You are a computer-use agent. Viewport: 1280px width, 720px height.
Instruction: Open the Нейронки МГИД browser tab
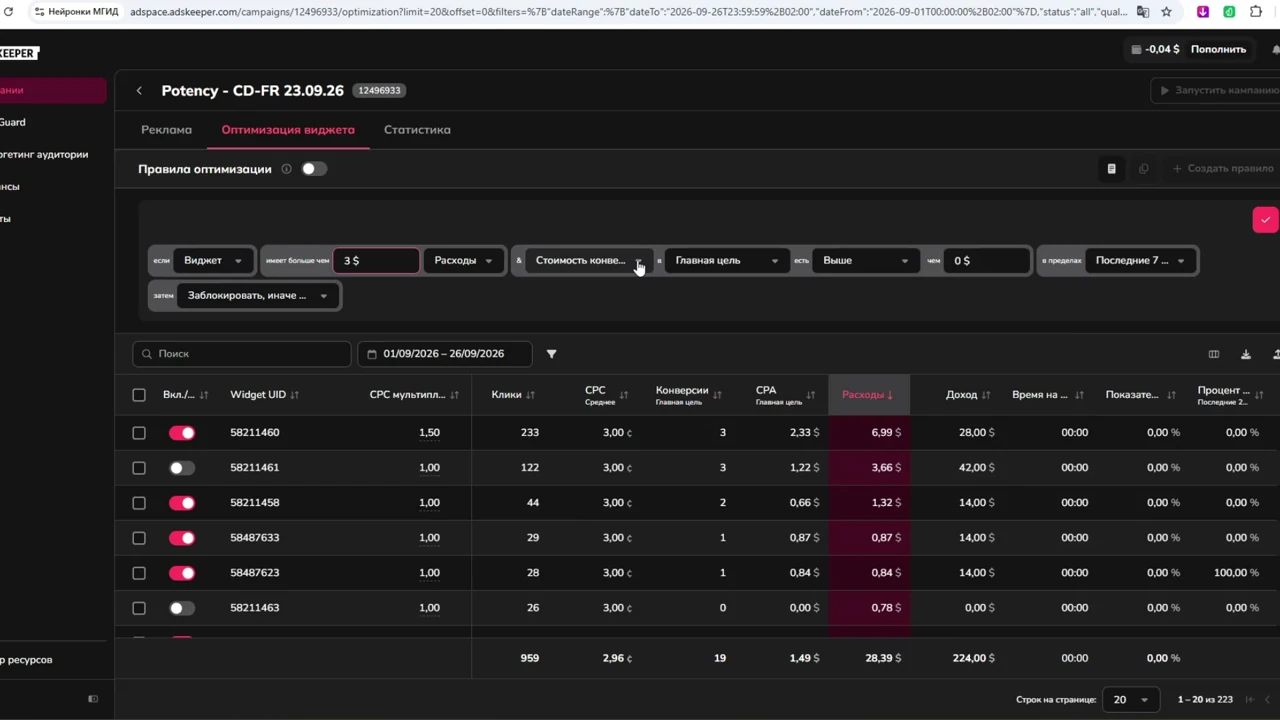pyautogui.click(x=75, y=12)
